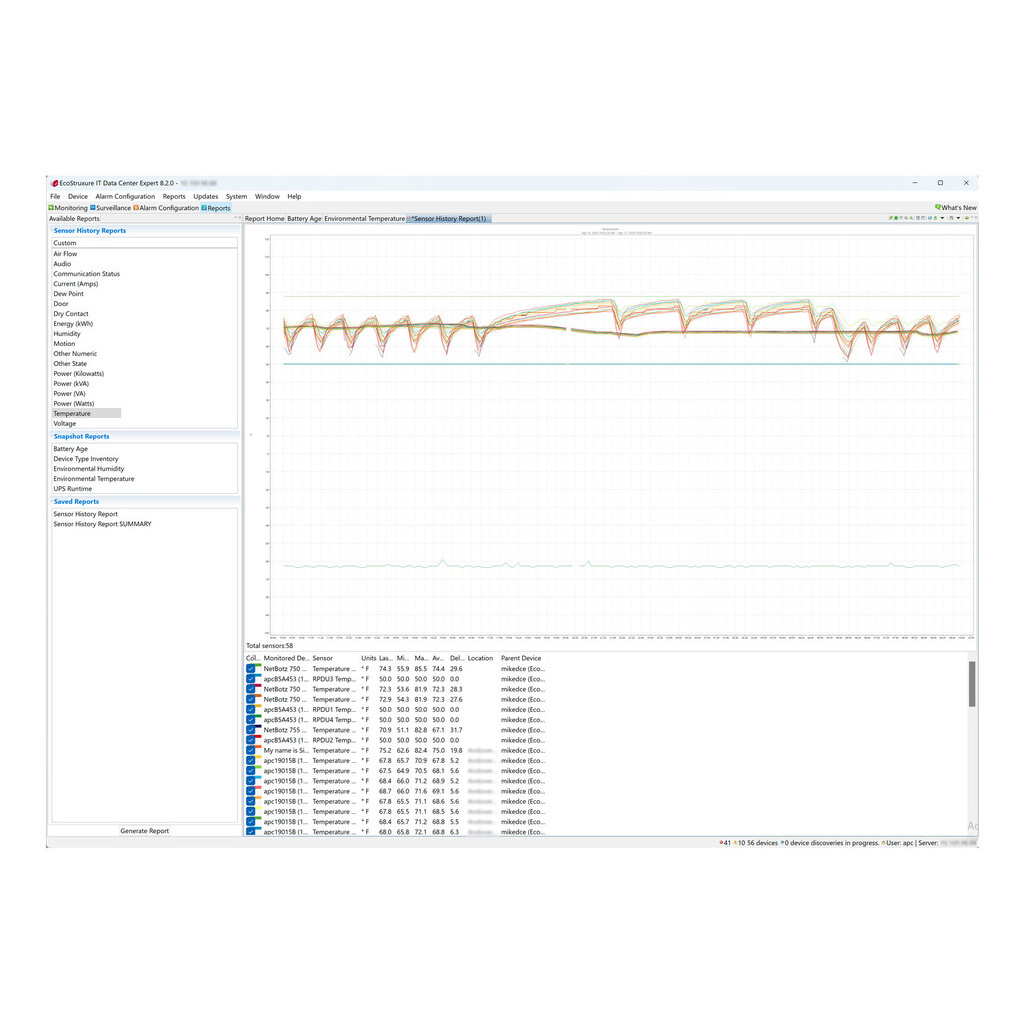Collapse the Sensor History Reports section
The image size is (1024, 1024).
click(x=52, y=231)
